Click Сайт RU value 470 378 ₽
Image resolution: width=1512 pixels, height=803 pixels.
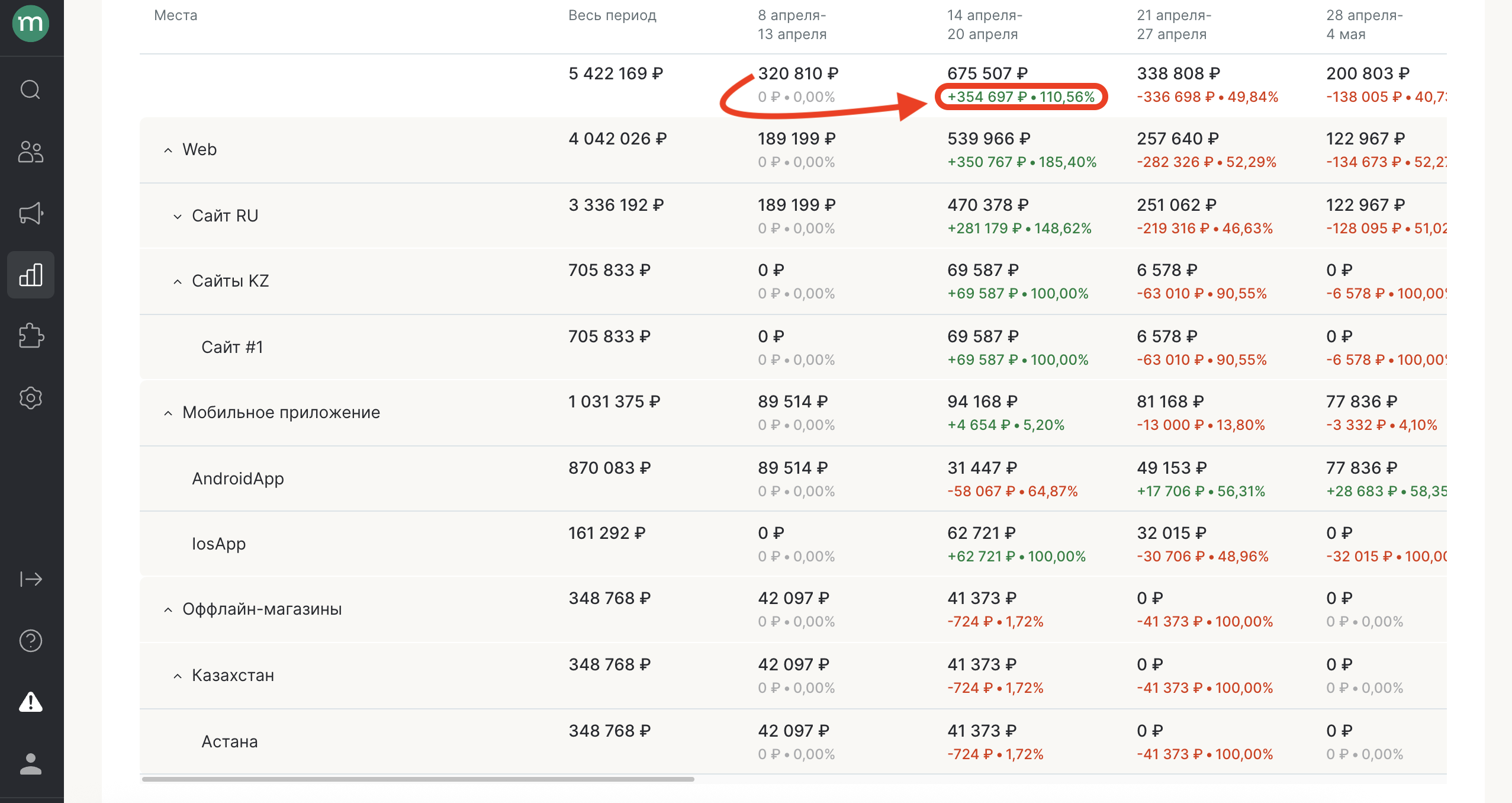pyautogui.click(x=988, y=205)
